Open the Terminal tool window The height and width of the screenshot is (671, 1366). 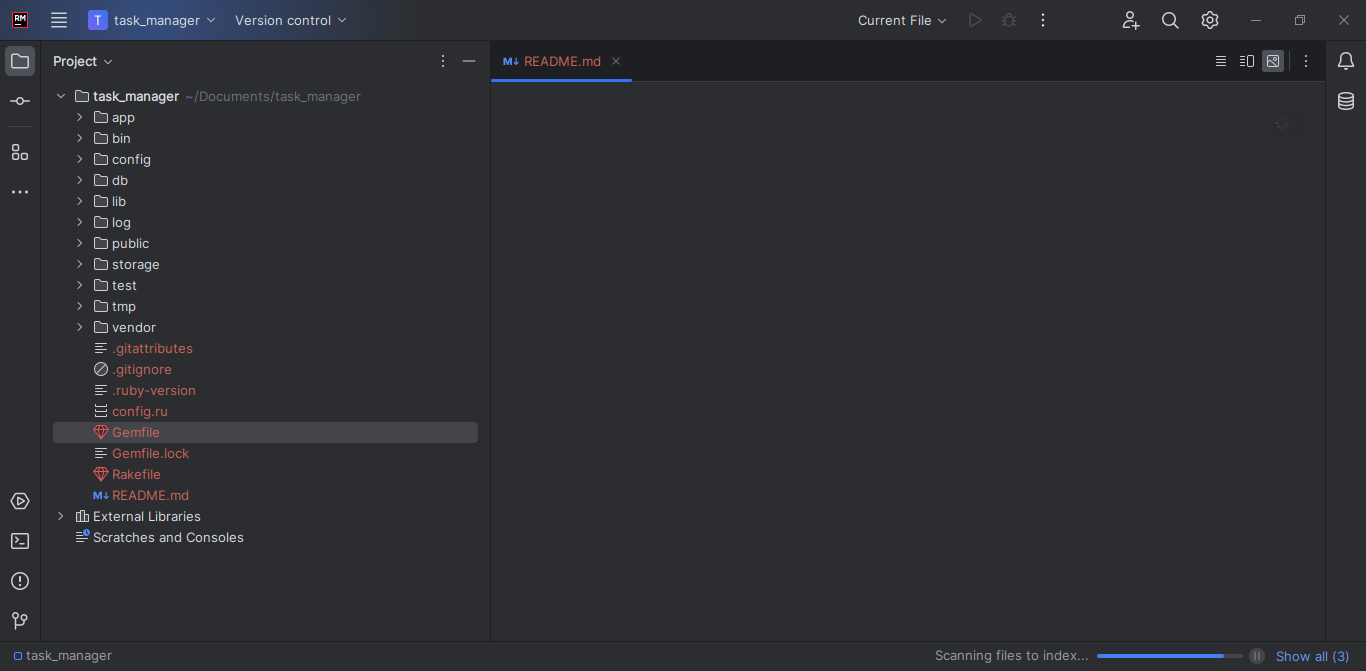tap(20, 541)
